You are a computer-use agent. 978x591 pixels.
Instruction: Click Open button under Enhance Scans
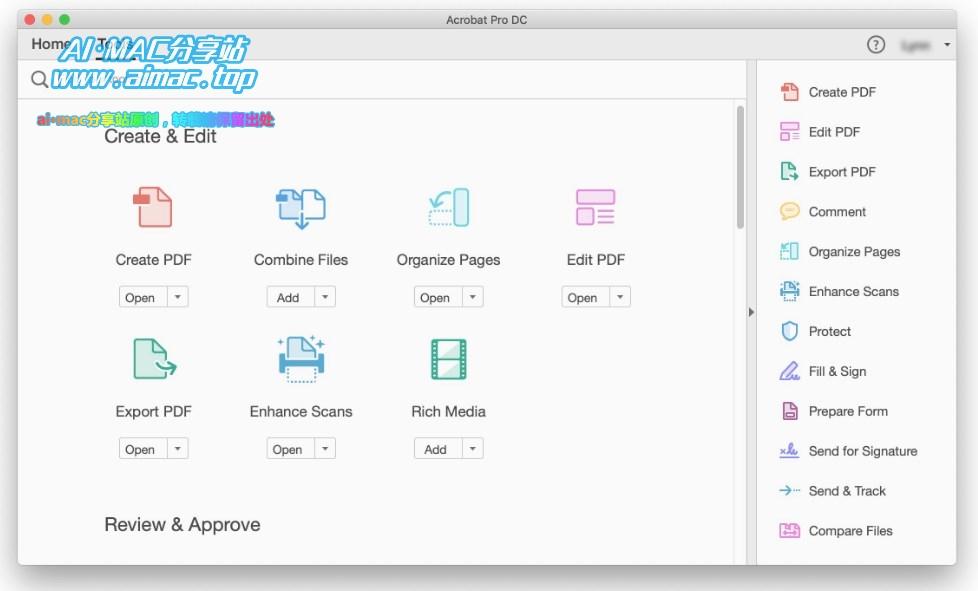click(x=291, y=448)
